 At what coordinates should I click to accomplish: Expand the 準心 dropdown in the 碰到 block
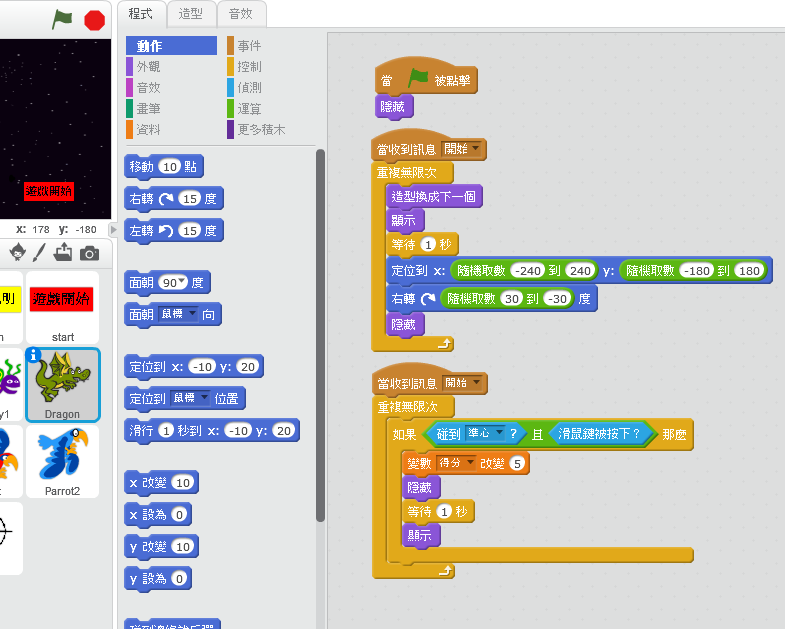point(483,434)
